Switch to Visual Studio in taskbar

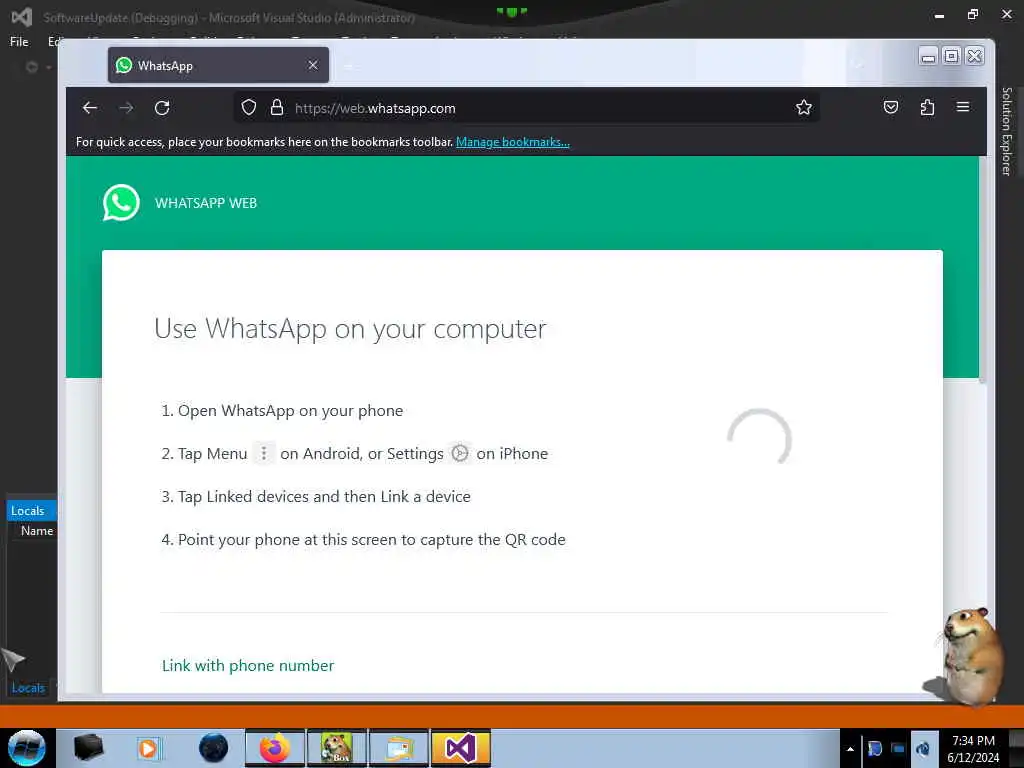tap(460, 748)
